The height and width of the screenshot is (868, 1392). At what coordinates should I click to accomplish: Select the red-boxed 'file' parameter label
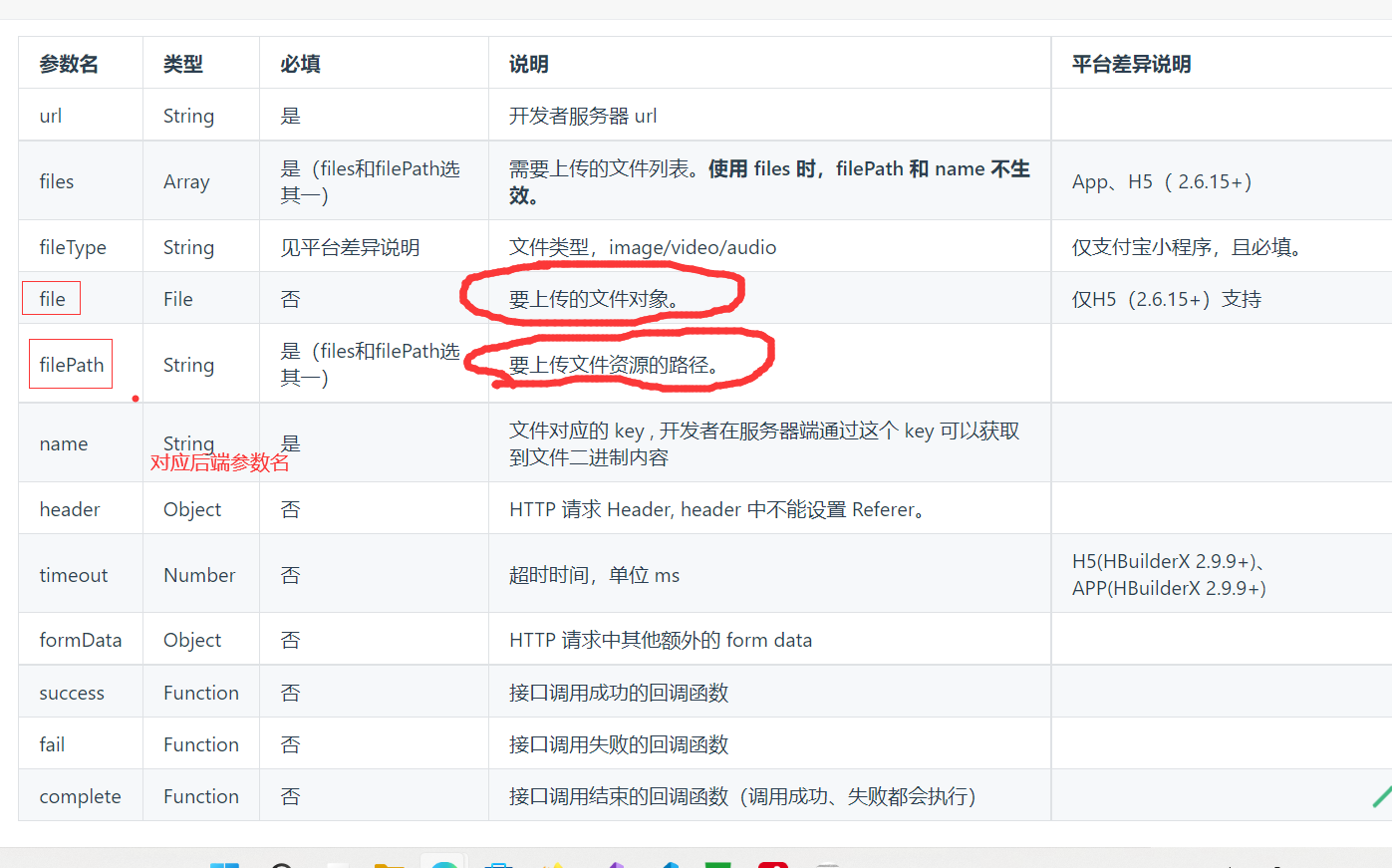tap(51, 298)
